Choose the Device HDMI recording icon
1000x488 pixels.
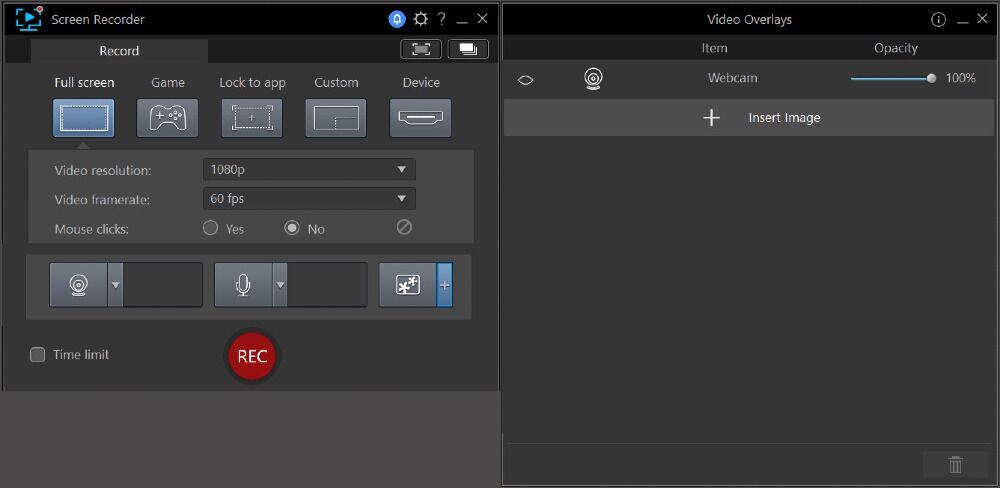coord(420,118)
